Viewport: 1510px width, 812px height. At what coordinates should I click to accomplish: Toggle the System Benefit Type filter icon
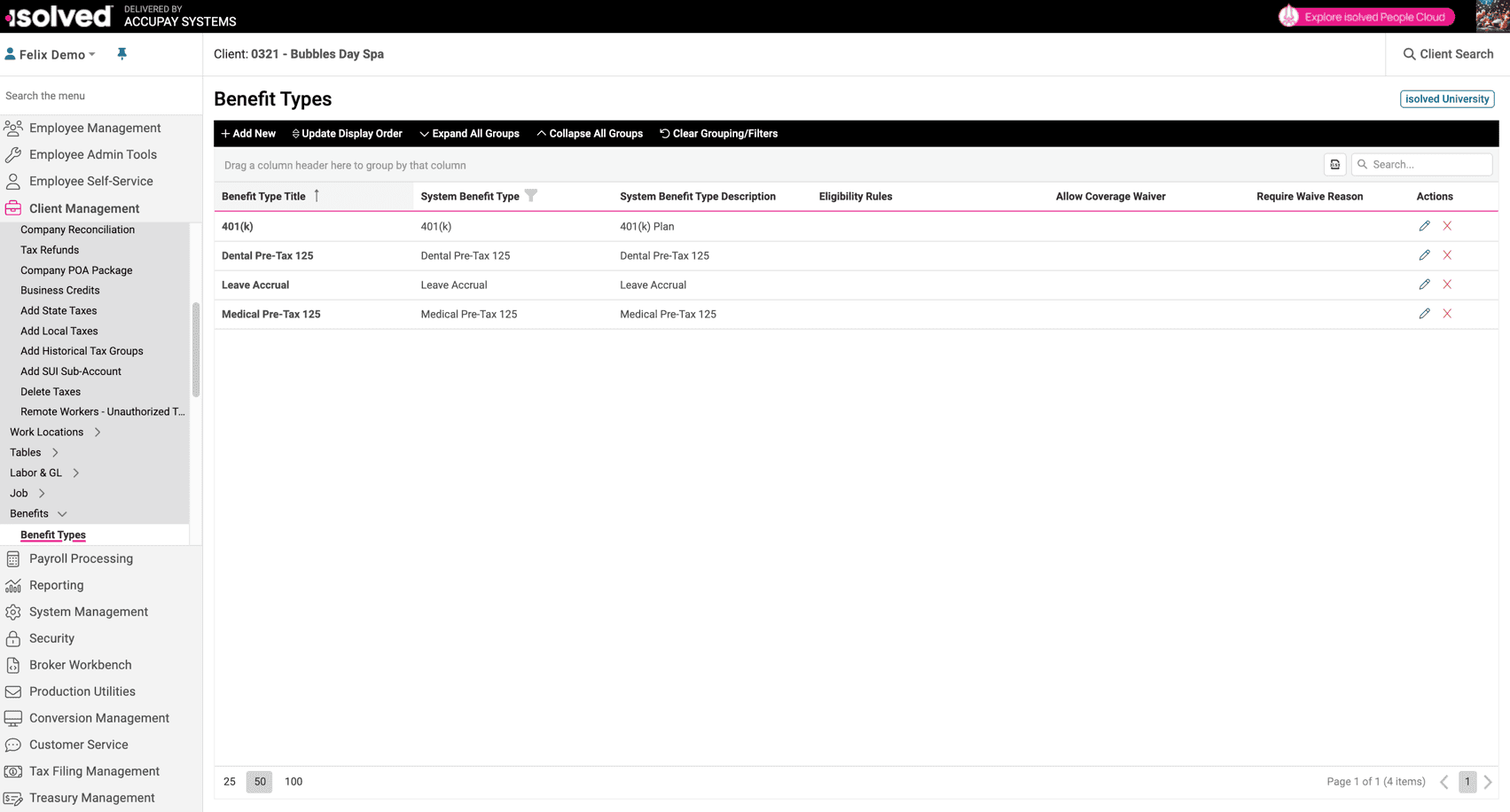coord(530,195)
